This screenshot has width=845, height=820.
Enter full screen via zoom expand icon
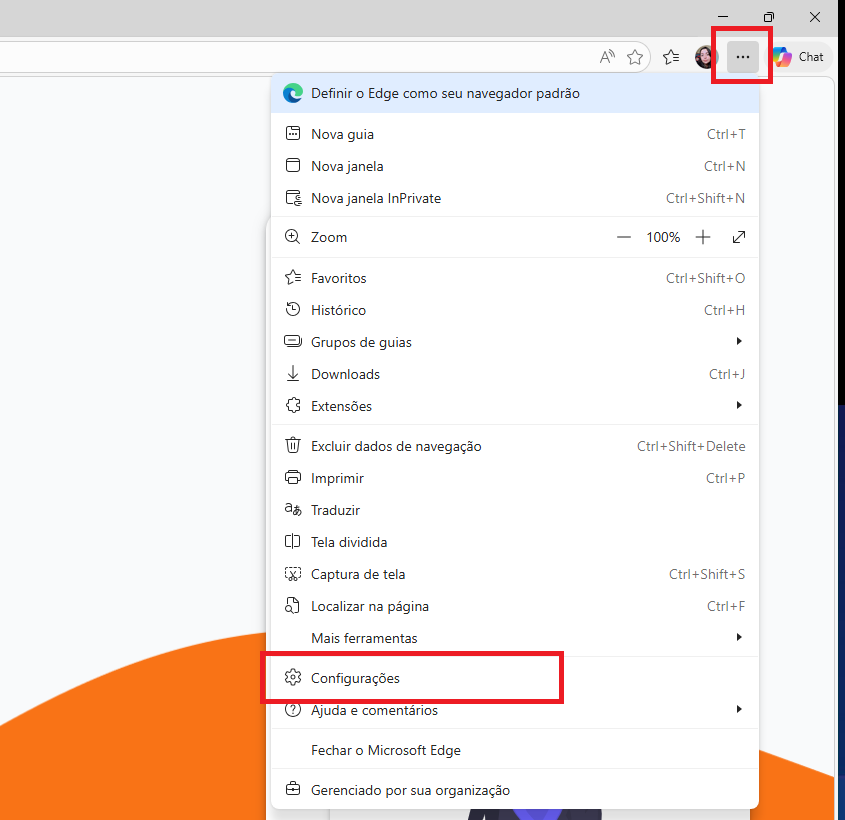739,237
